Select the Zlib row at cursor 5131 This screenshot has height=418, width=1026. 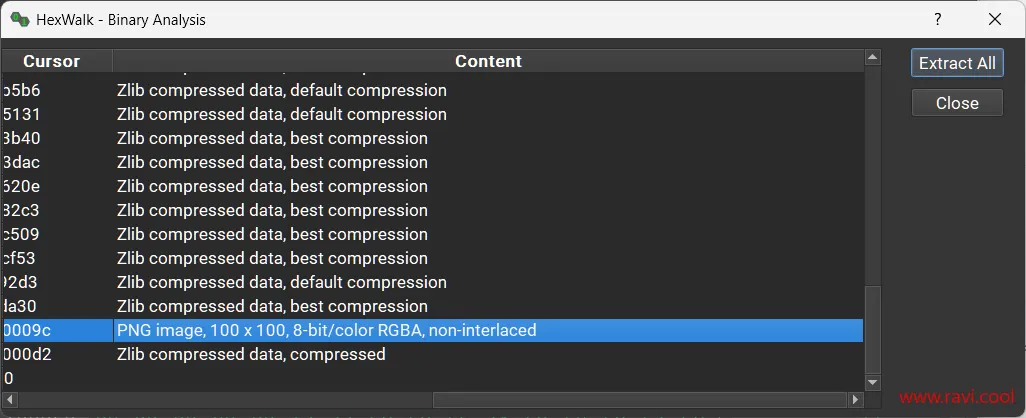point(281,114)
